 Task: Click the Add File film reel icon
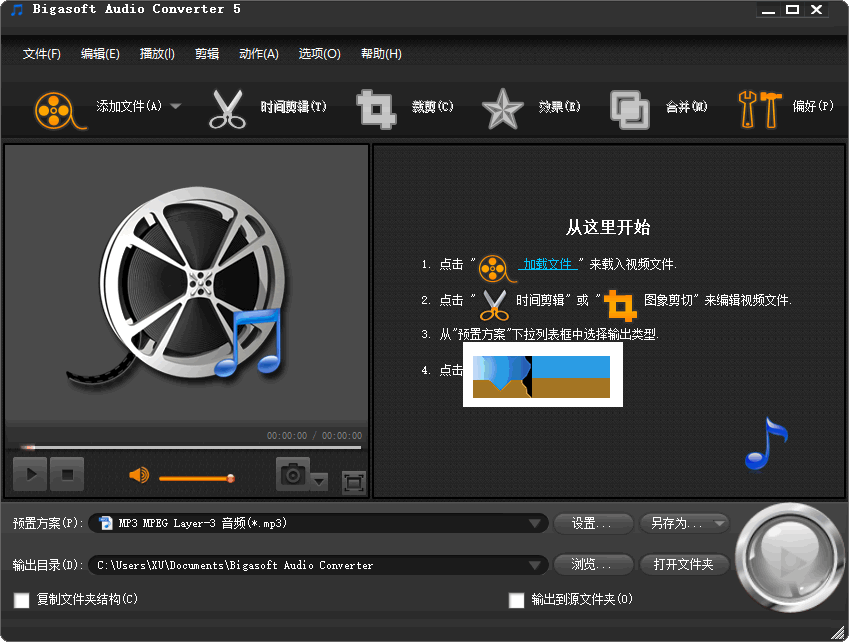pyautogui.click(x=60, y=110)
